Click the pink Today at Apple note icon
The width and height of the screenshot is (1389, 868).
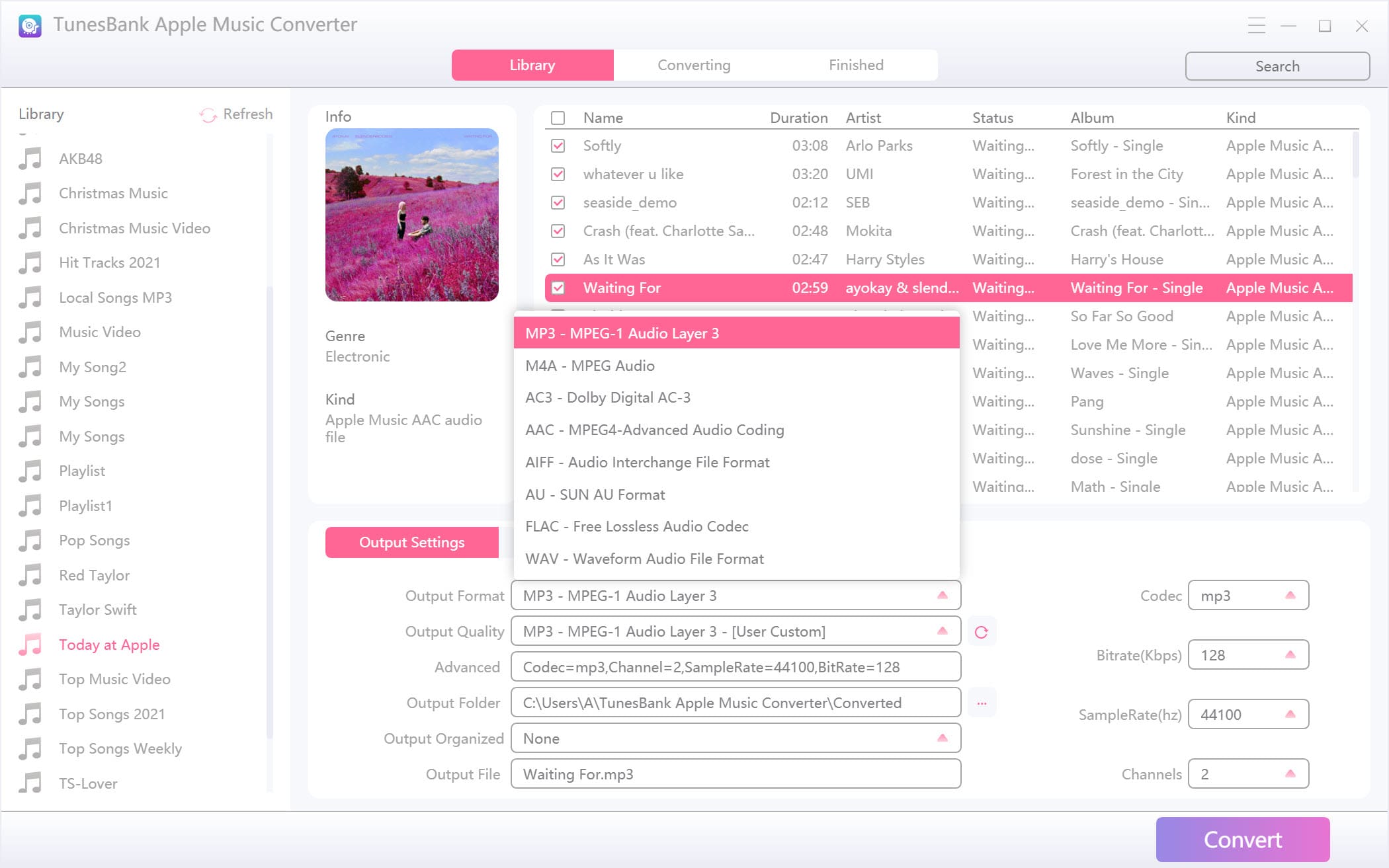click(30, 645)
